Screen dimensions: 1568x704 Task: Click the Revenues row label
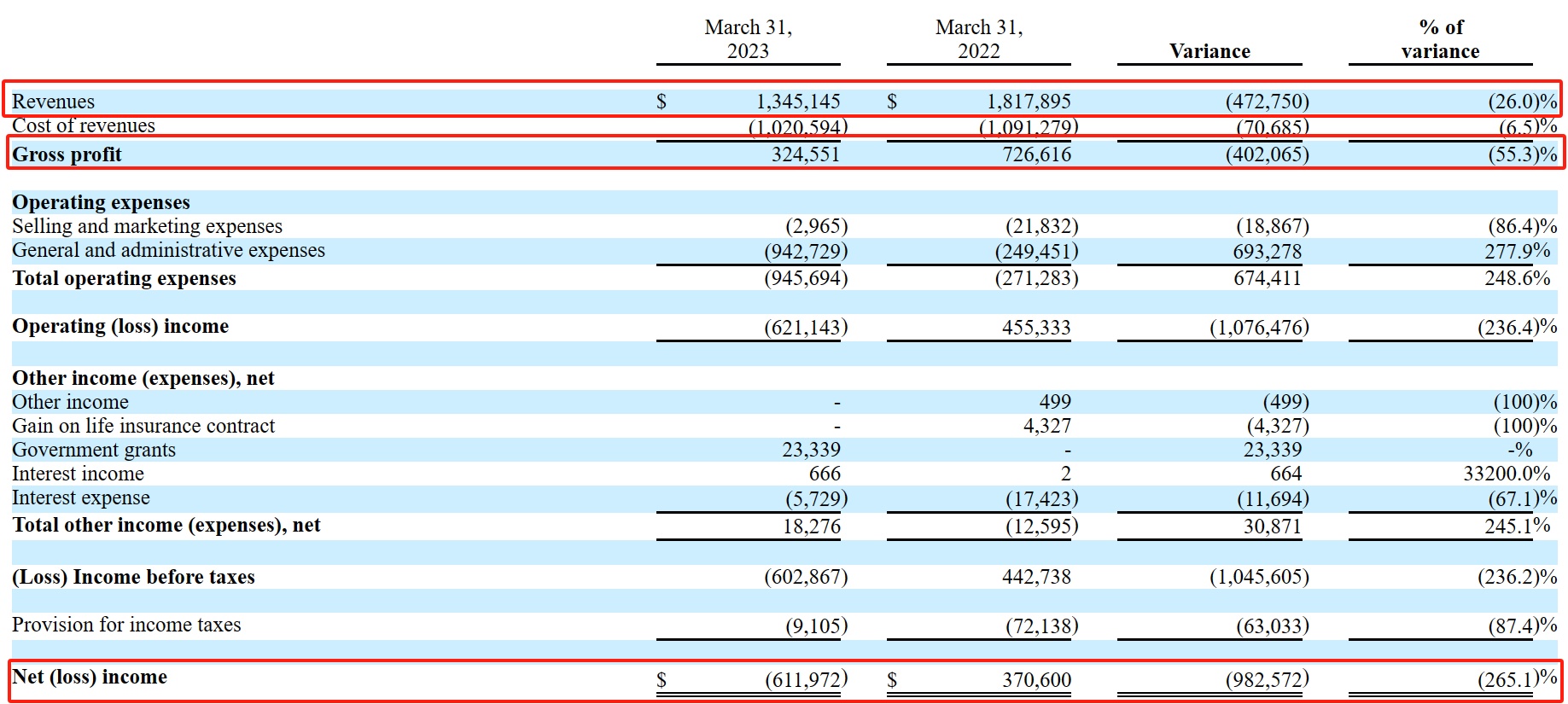point(53,102)
